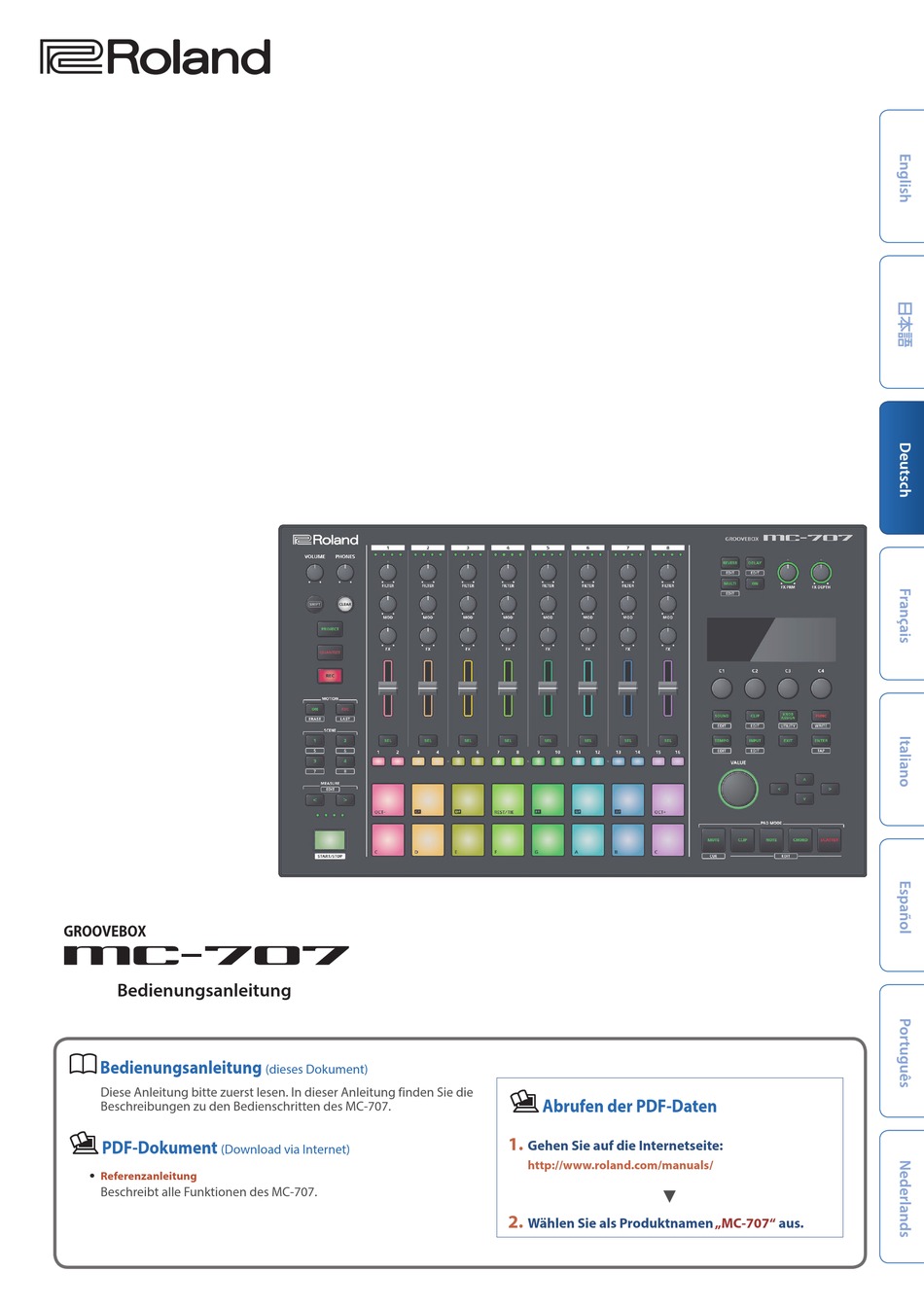The height and width of the screenshot is (1307, 924).
Task: Click the computer icon next to Abrufen der PDF-Daten
Action: point(524,1101)
